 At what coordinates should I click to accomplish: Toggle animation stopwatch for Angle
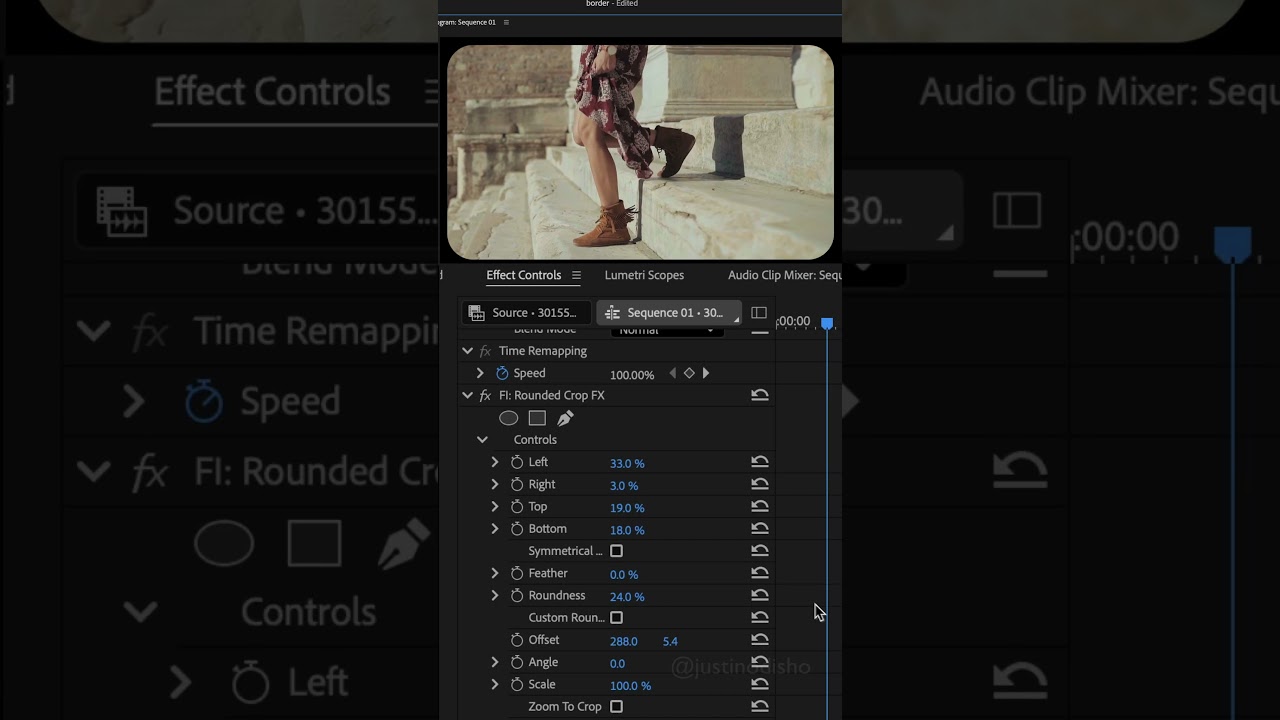pos(517,662)
